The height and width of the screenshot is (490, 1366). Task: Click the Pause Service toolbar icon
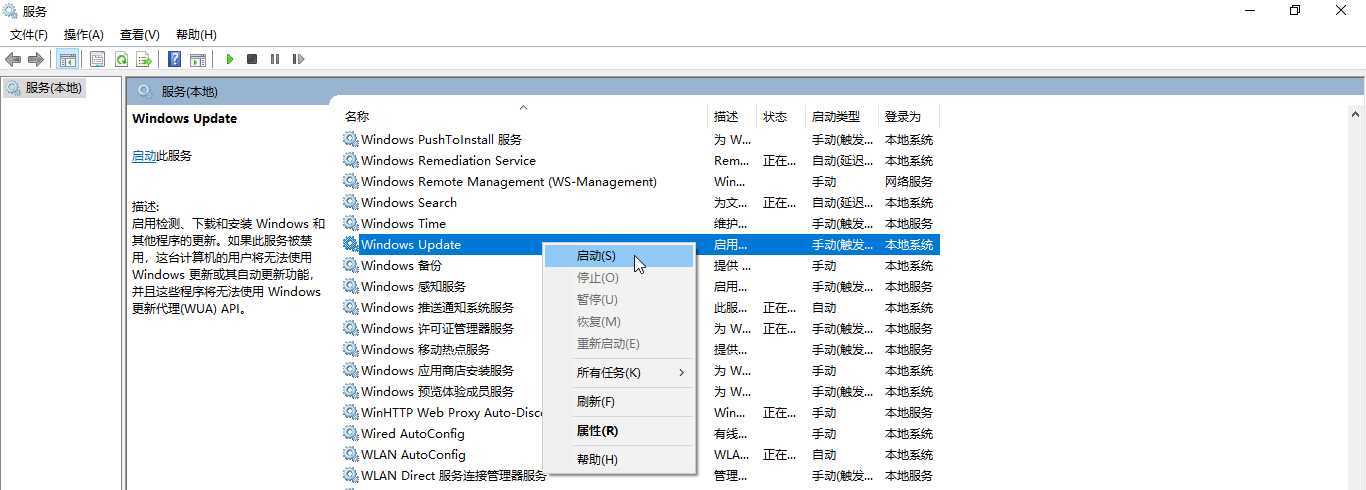[x=275, y=59]
